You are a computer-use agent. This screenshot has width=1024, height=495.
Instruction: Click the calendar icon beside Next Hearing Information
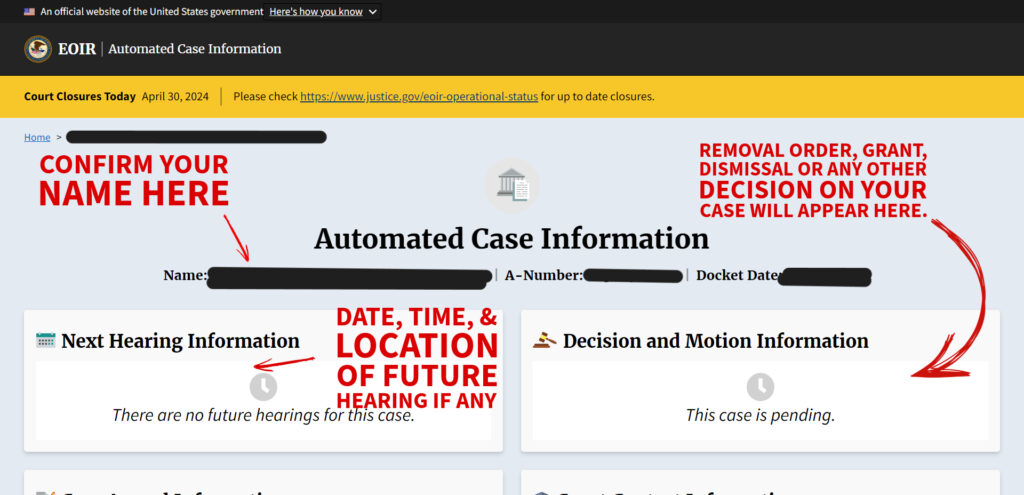pyautogui.click(x=46, y=340)
